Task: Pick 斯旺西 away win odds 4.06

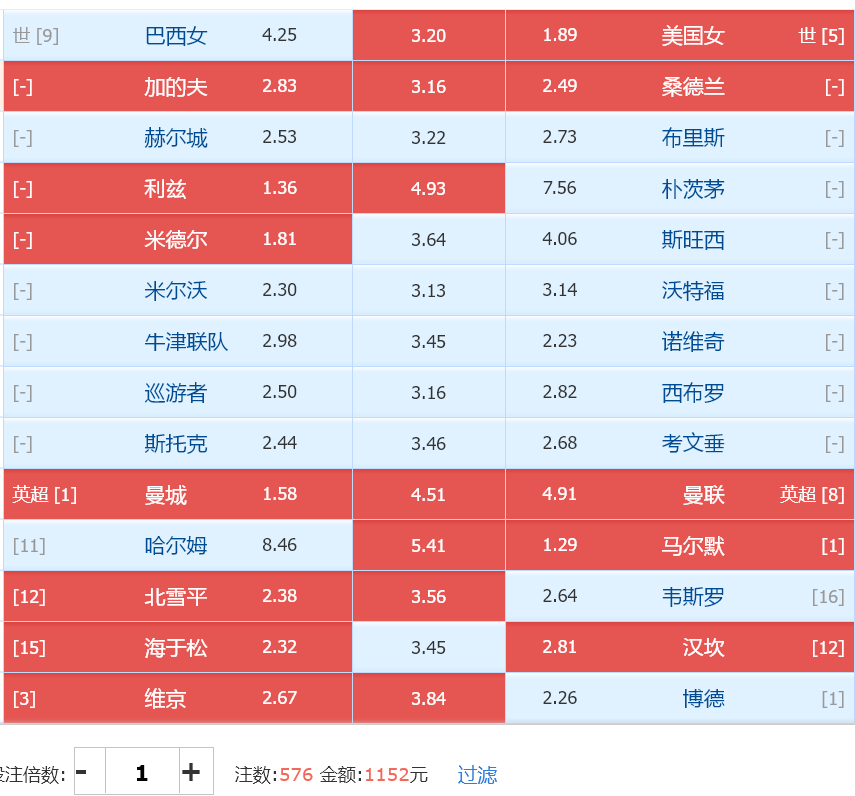Action: point(679,239)
